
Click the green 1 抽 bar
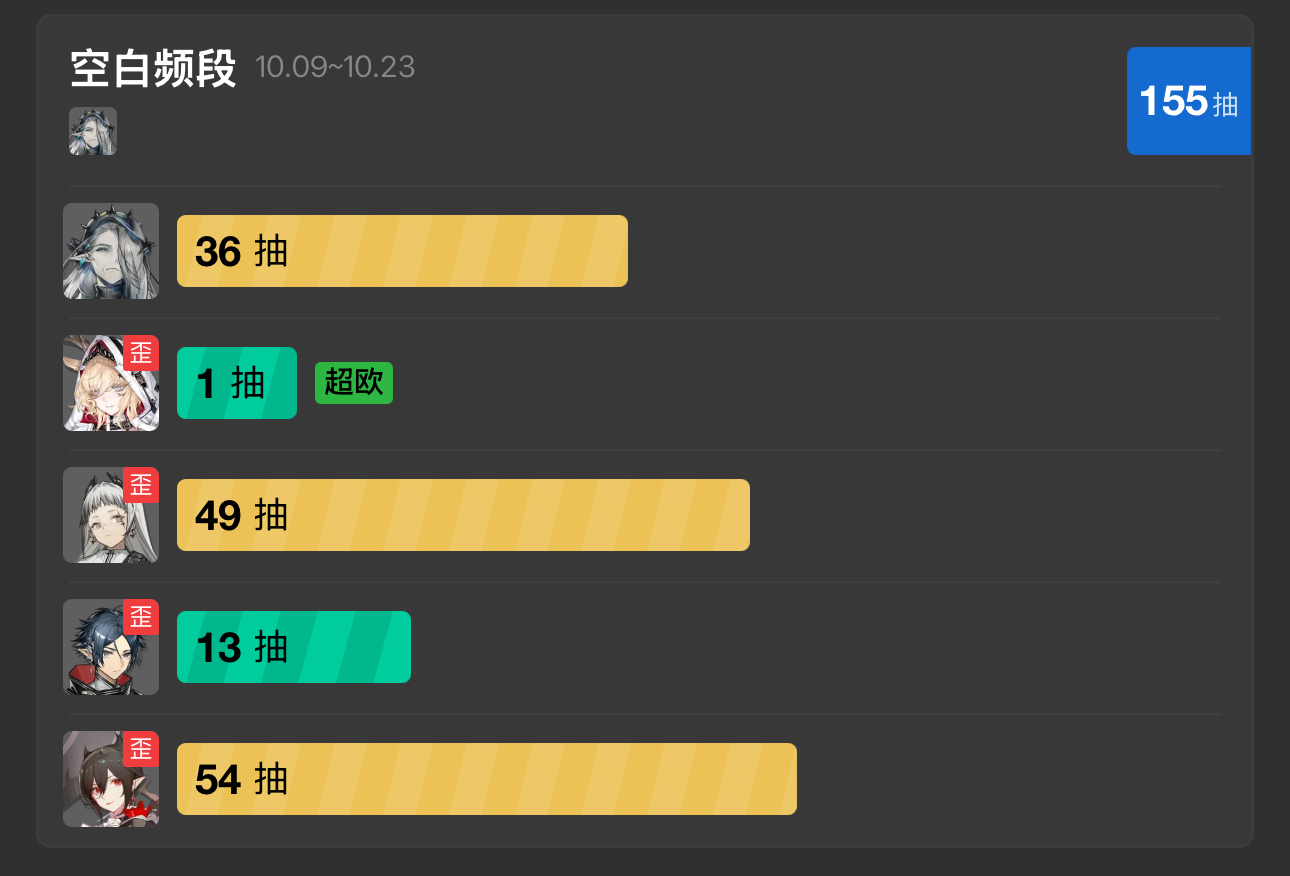coord(237,383)
